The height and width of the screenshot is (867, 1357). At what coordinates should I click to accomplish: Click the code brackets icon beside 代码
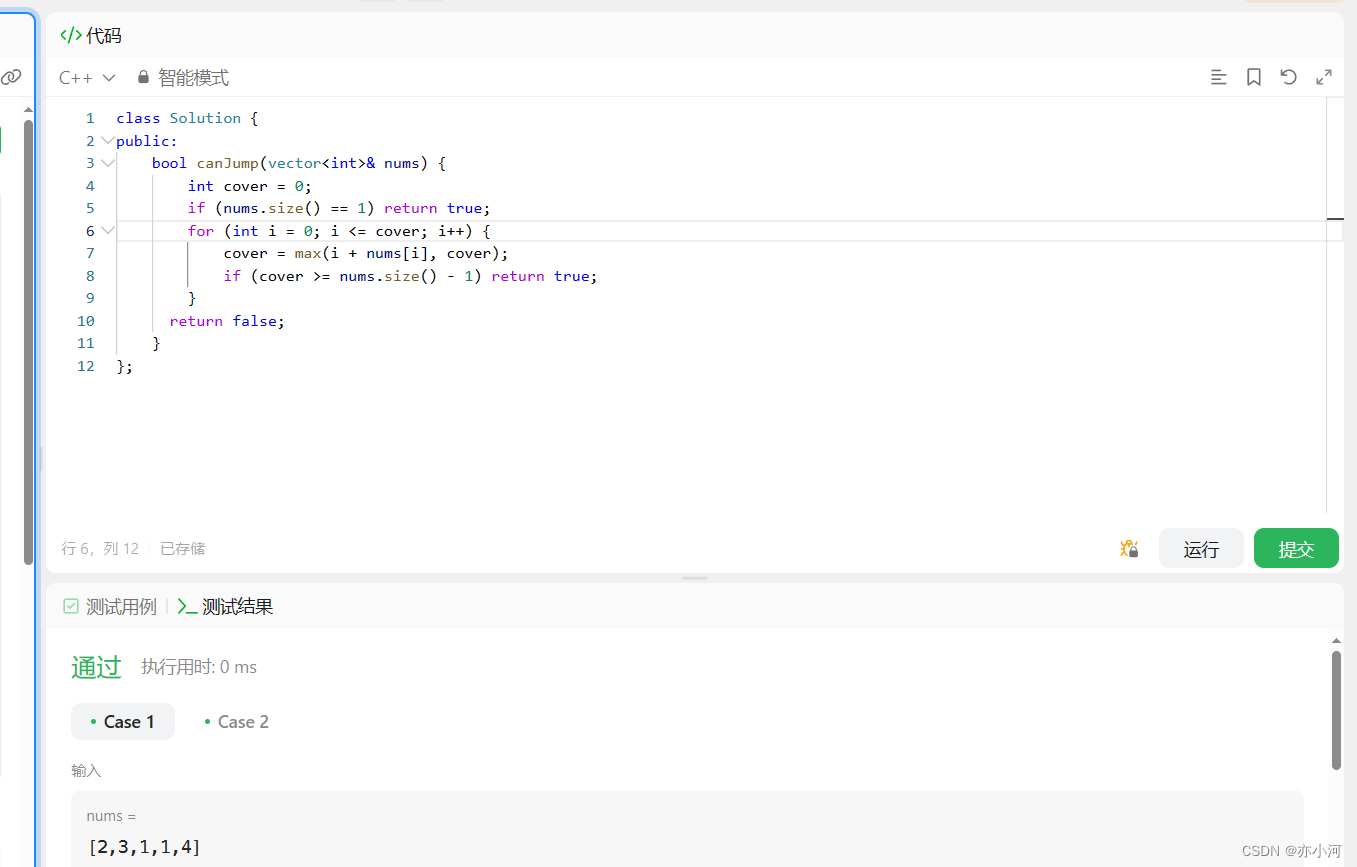coord(71,35)
